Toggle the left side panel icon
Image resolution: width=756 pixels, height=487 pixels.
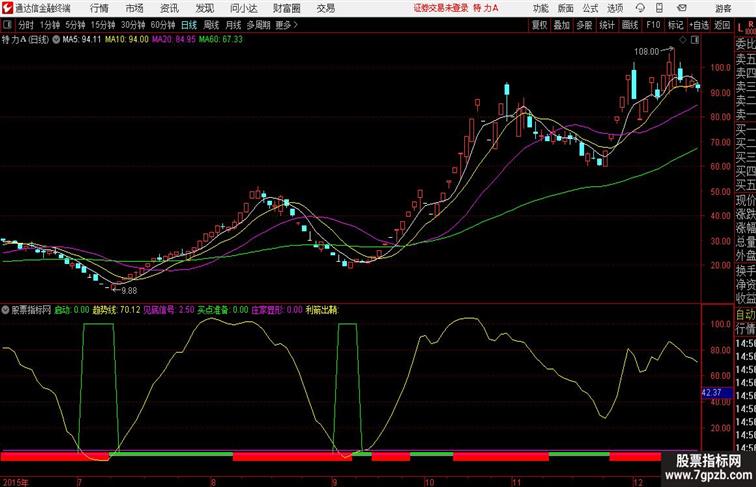click(7, 25)
